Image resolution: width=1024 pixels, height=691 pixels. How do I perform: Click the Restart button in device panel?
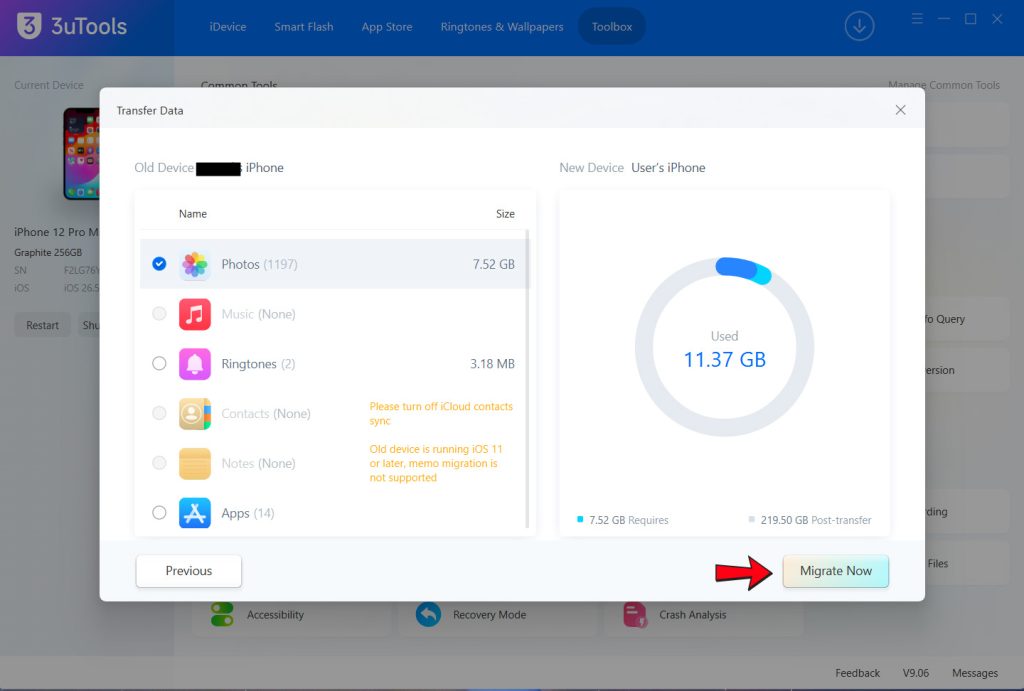(x=42, y=325)
